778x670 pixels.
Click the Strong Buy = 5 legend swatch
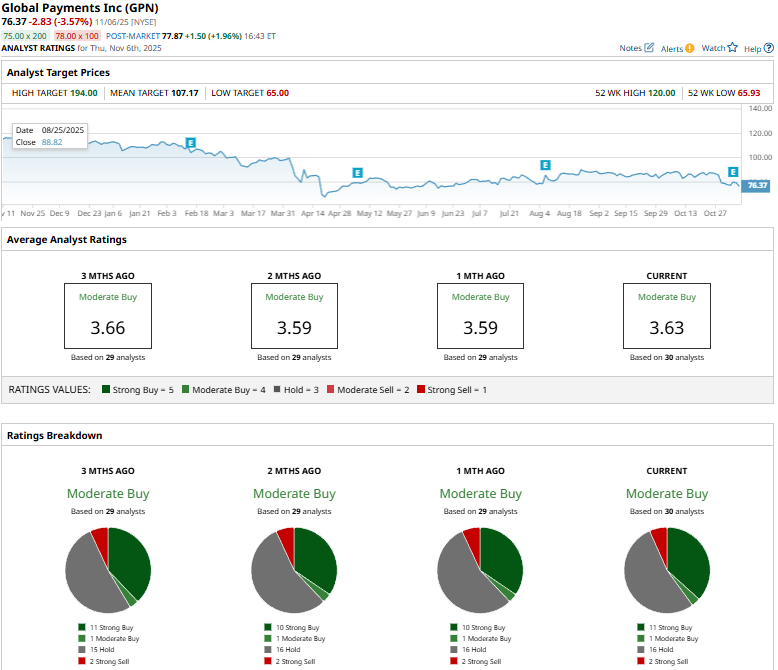107,389
